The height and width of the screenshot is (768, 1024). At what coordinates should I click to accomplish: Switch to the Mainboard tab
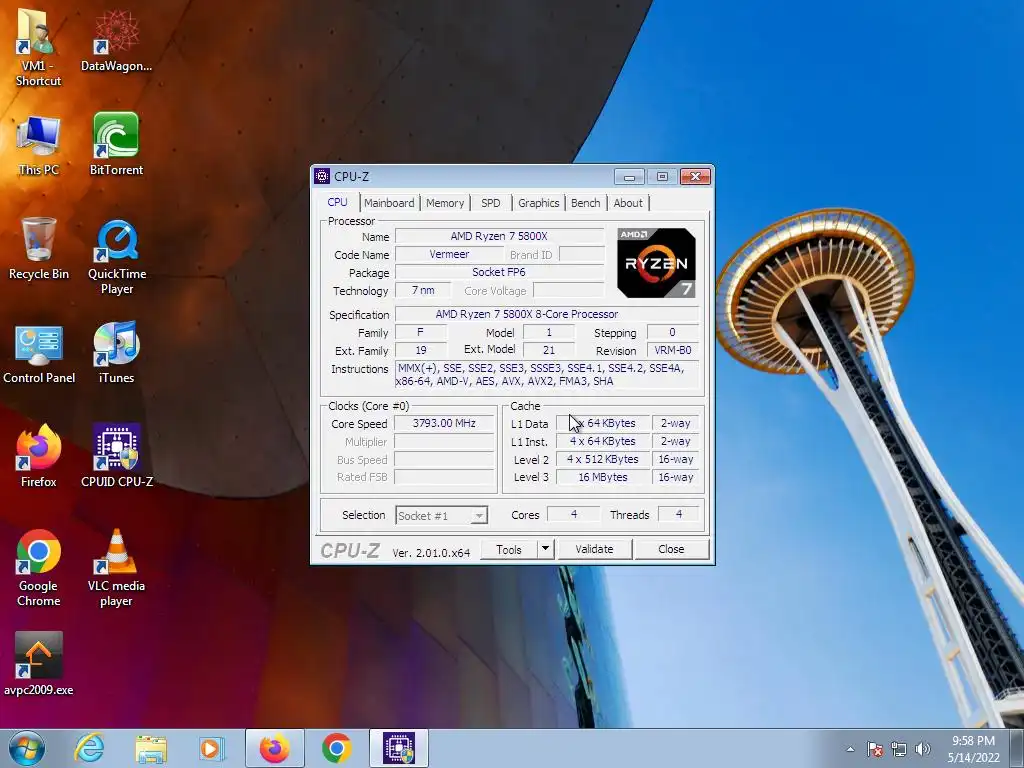389,203
